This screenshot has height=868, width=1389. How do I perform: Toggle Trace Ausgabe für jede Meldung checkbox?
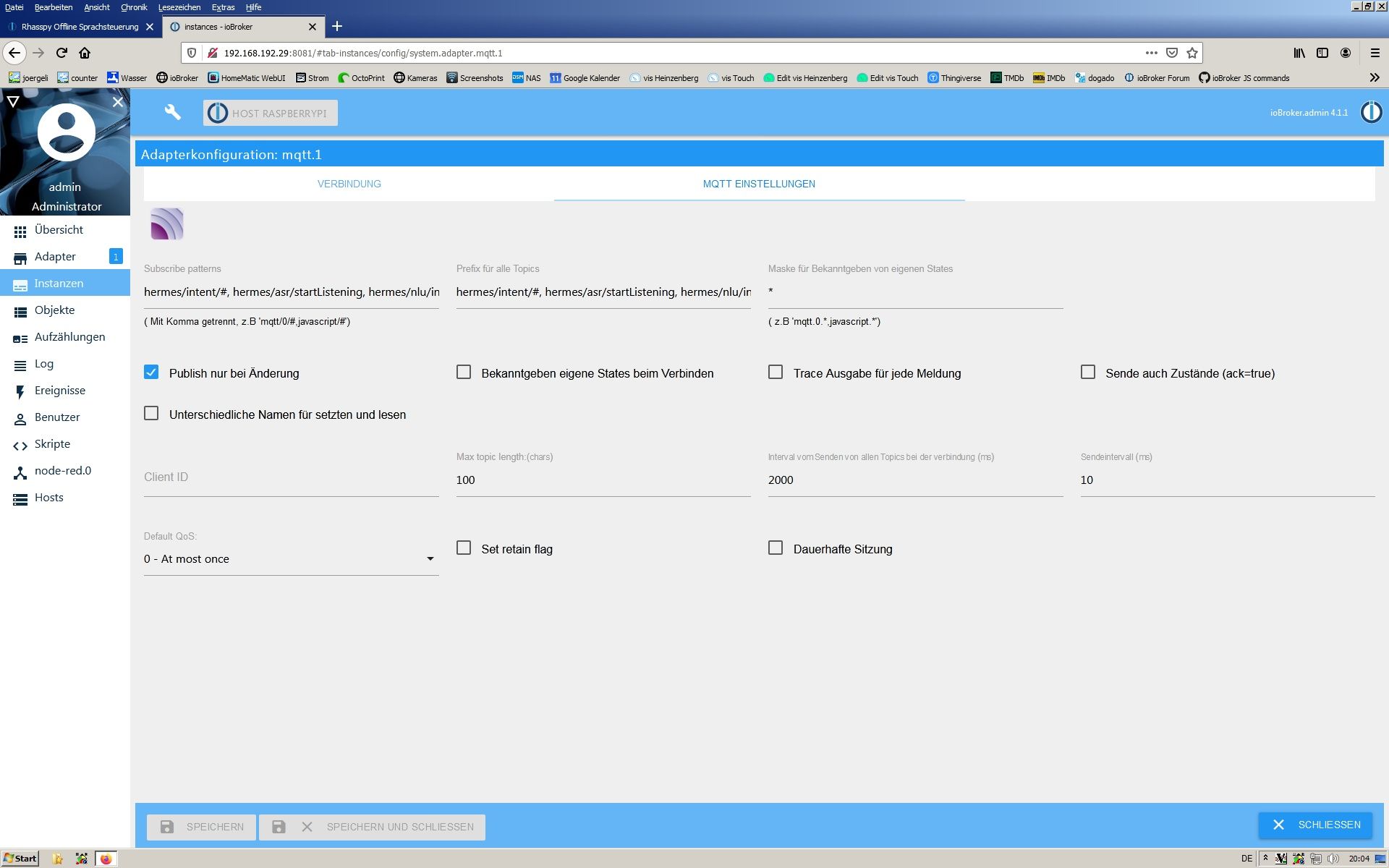775,372
